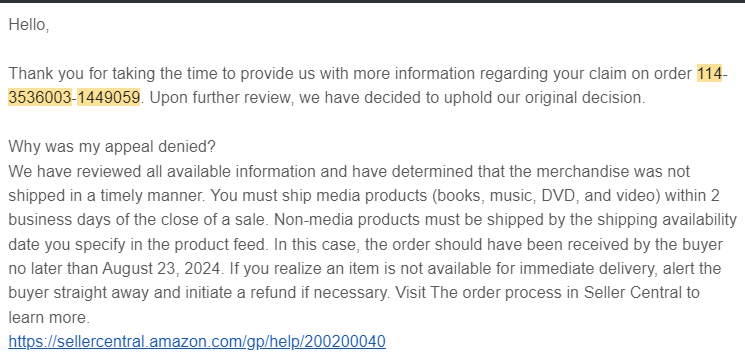The image size is (745, 364).
Task: Click the highlighted order number segment 3536003
Action: (x=40, y=98)
